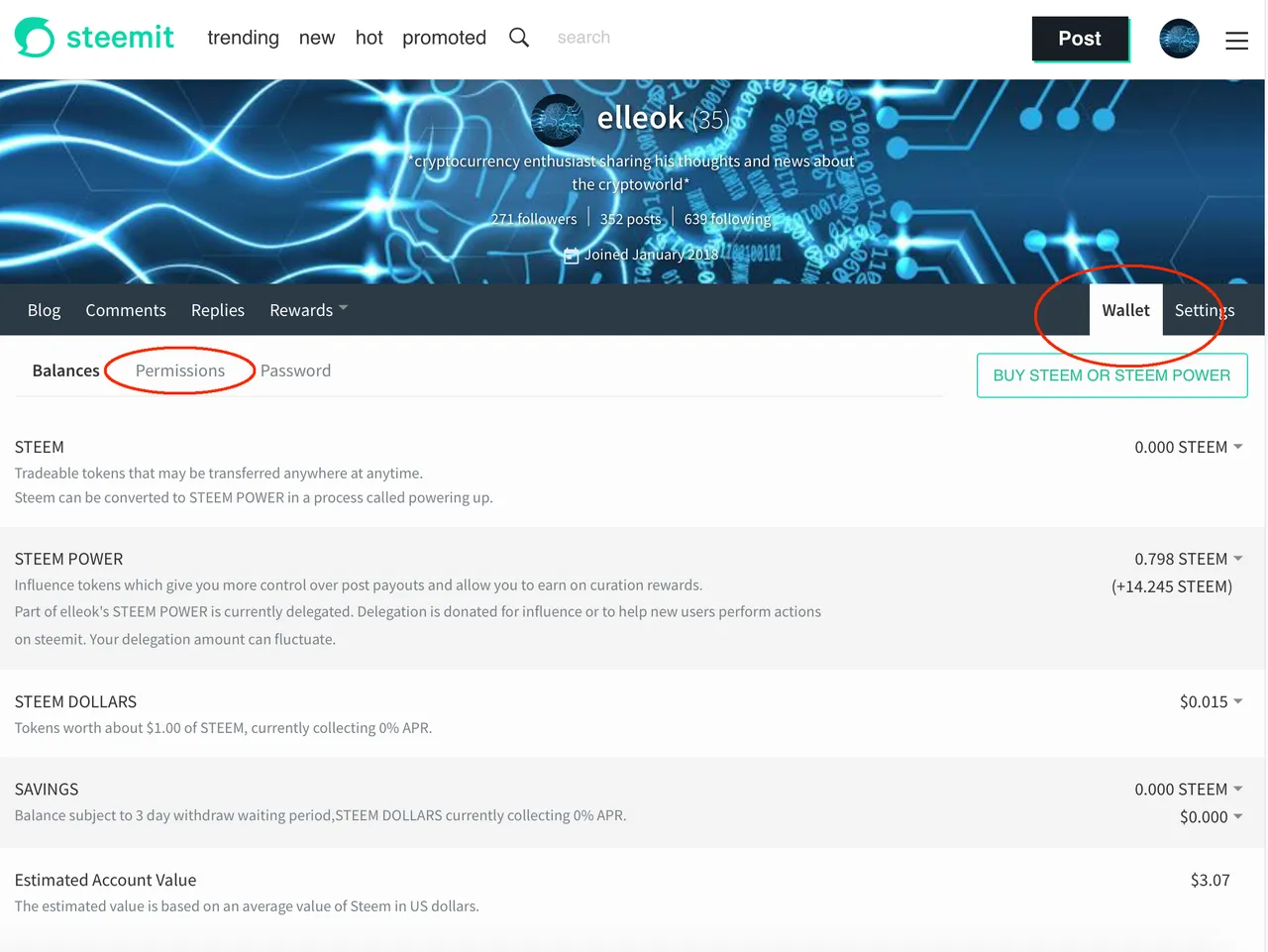
Task: Open the Settings tab
Action: tap(1205, 310)
